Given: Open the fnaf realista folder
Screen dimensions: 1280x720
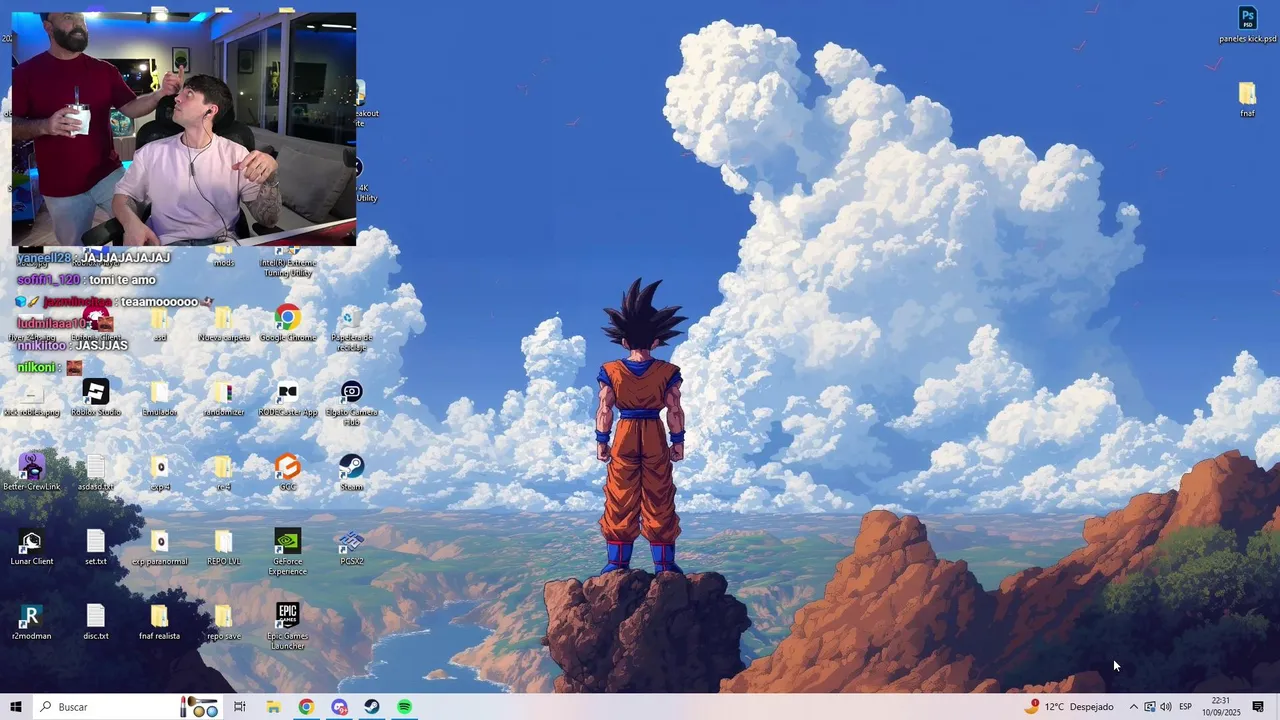Looking at the screenshot, I should click(x=159, y=621).
